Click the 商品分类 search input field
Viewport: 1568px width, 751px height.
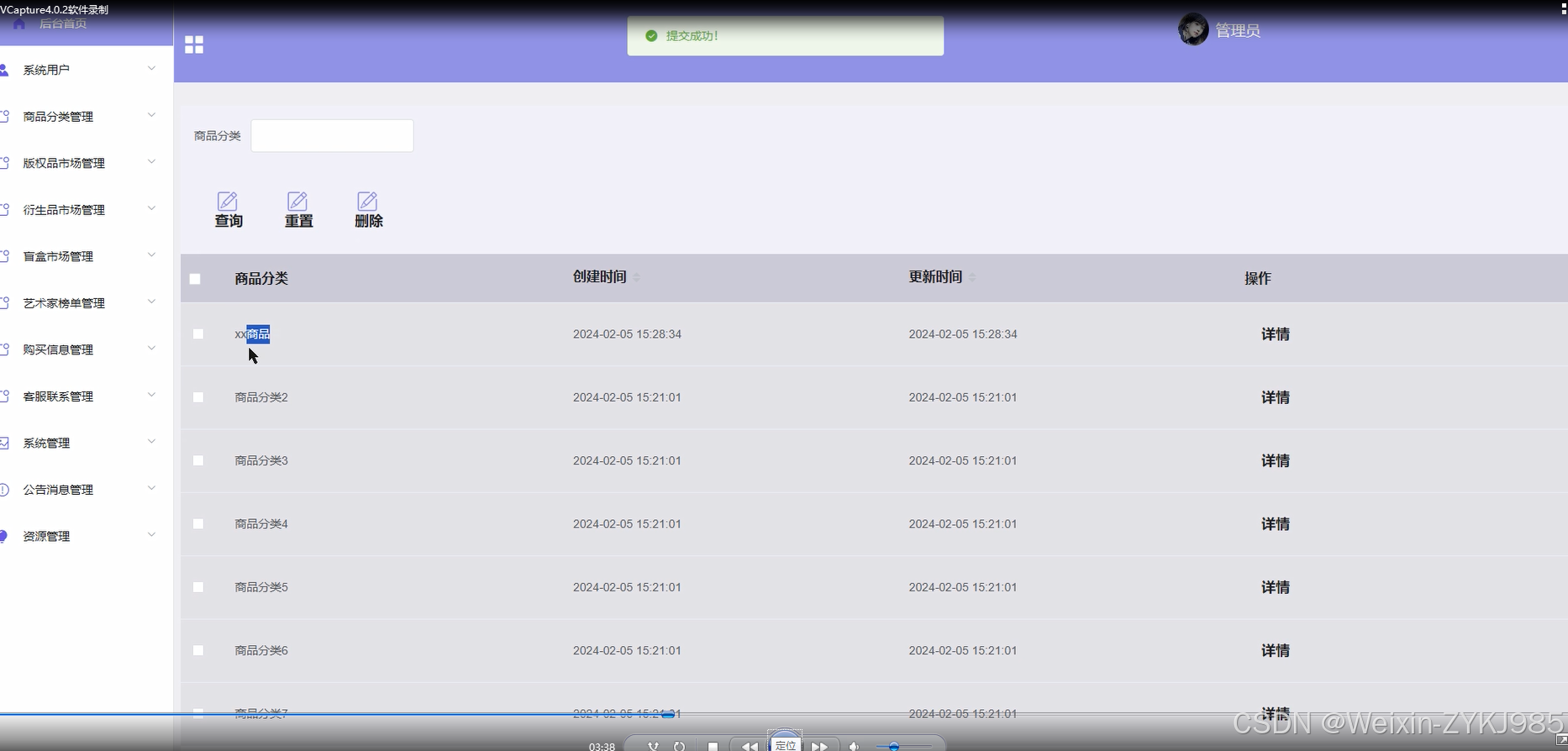(x=332, y=135)
